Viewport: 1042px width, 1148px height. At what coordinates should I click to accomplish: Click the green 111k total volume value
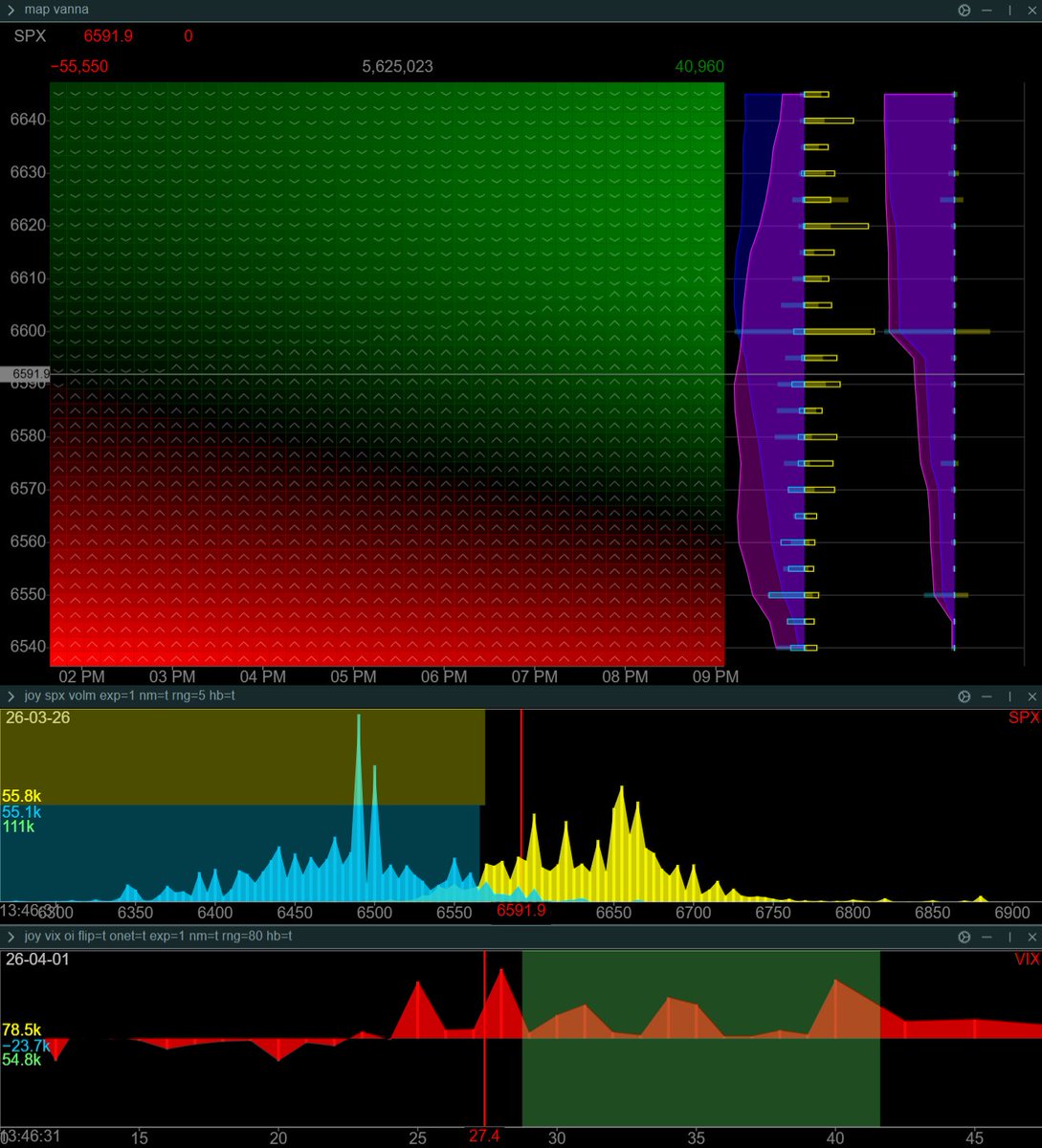pyautogui.click(x=18, y=827)
